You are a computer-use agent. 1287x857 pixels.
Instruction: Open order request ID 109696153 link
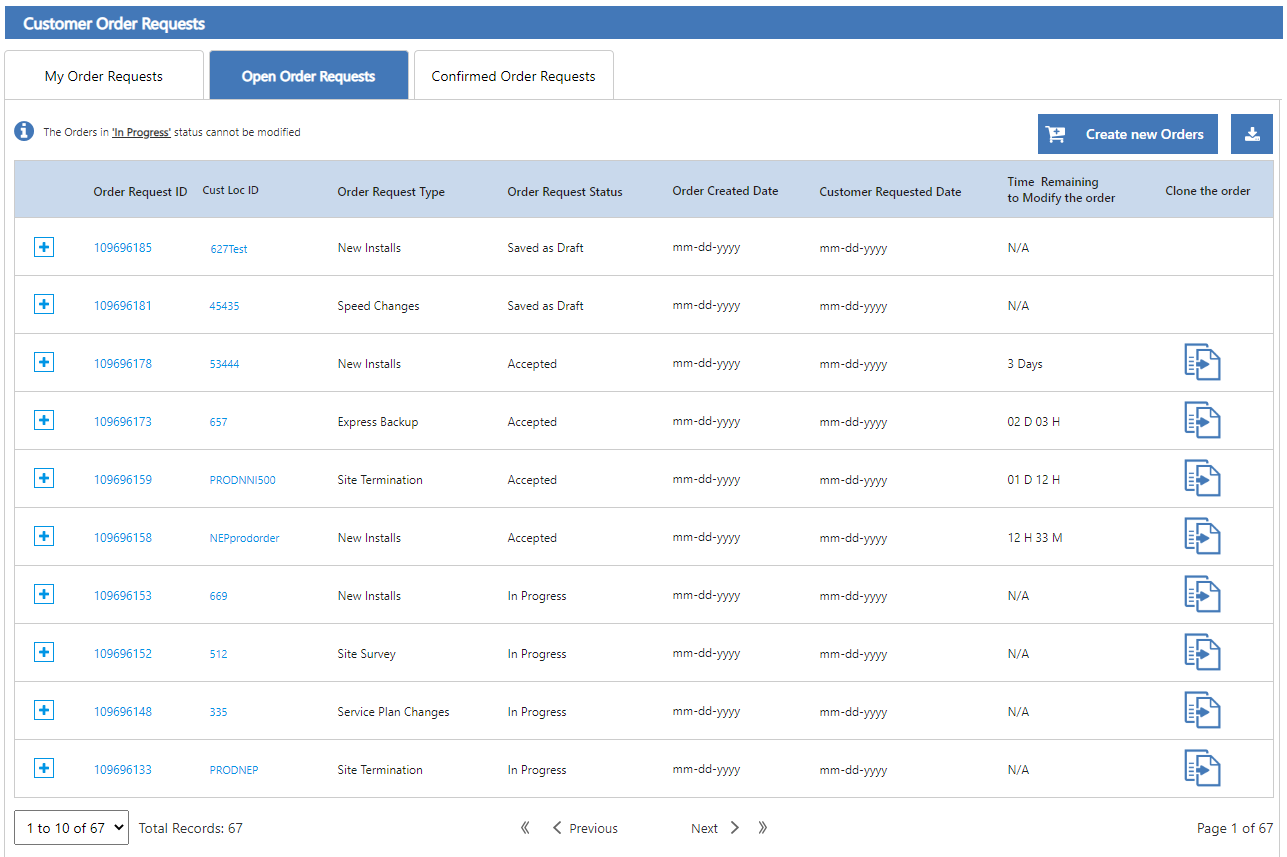123,596
